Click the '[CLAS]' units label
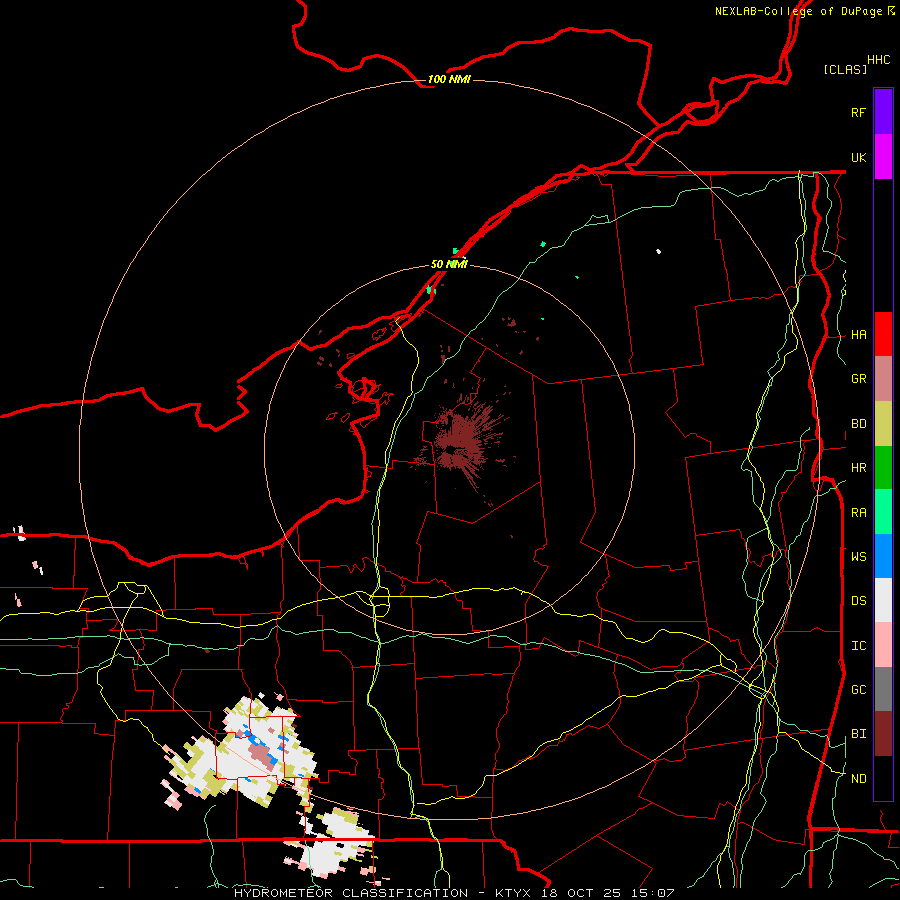The image size is (900, 900). 845,69
